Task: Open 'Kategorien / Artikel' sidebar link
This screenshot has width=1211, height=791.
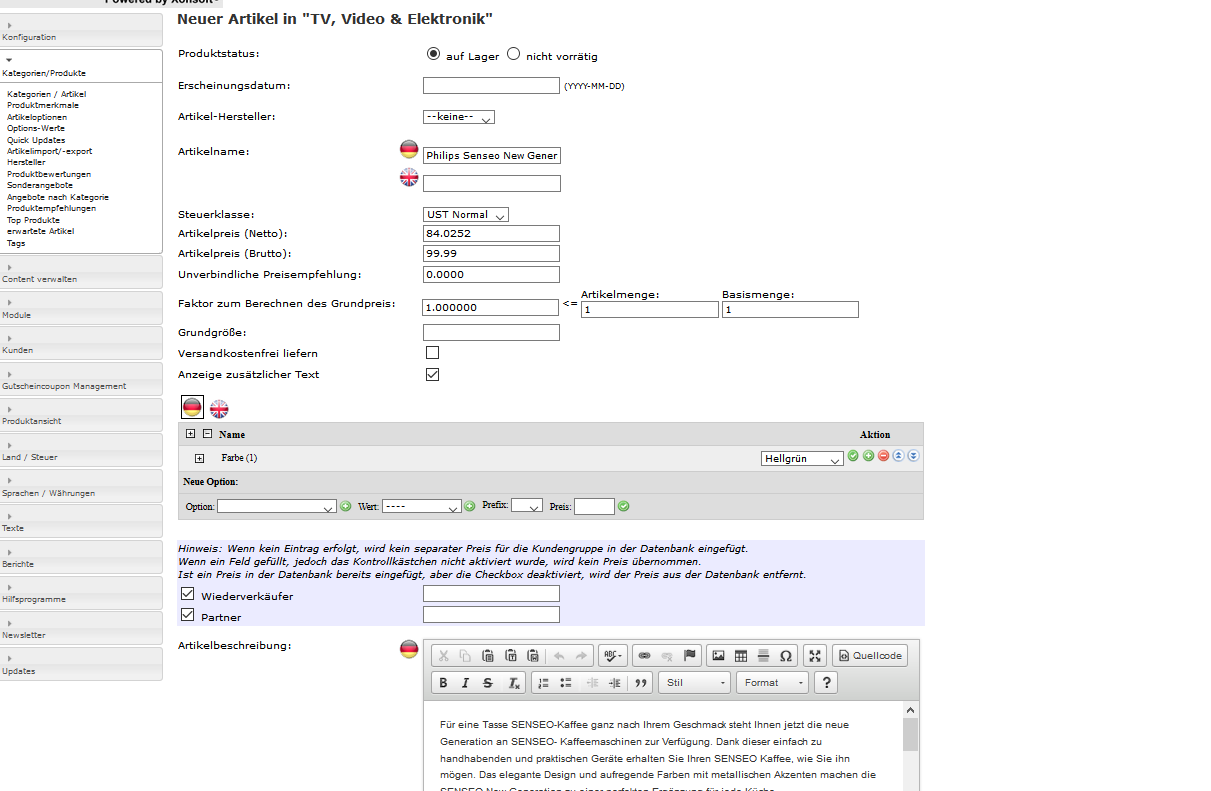Action: pyautogui.click(x=46, y=94)
